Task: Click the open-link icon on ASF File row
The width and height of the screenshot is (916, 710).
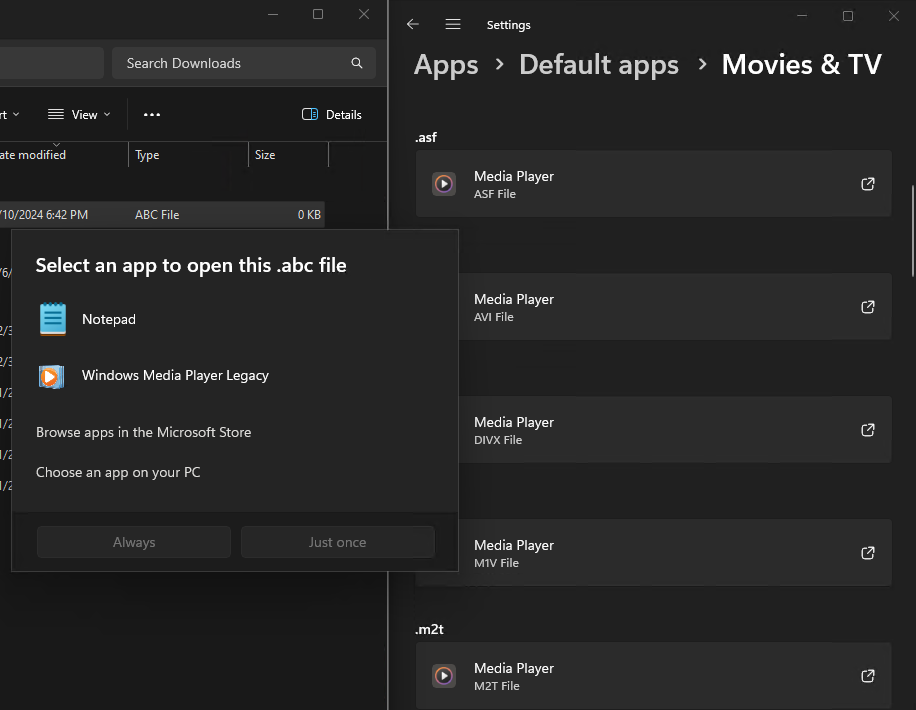Action: tap(868, 184)
